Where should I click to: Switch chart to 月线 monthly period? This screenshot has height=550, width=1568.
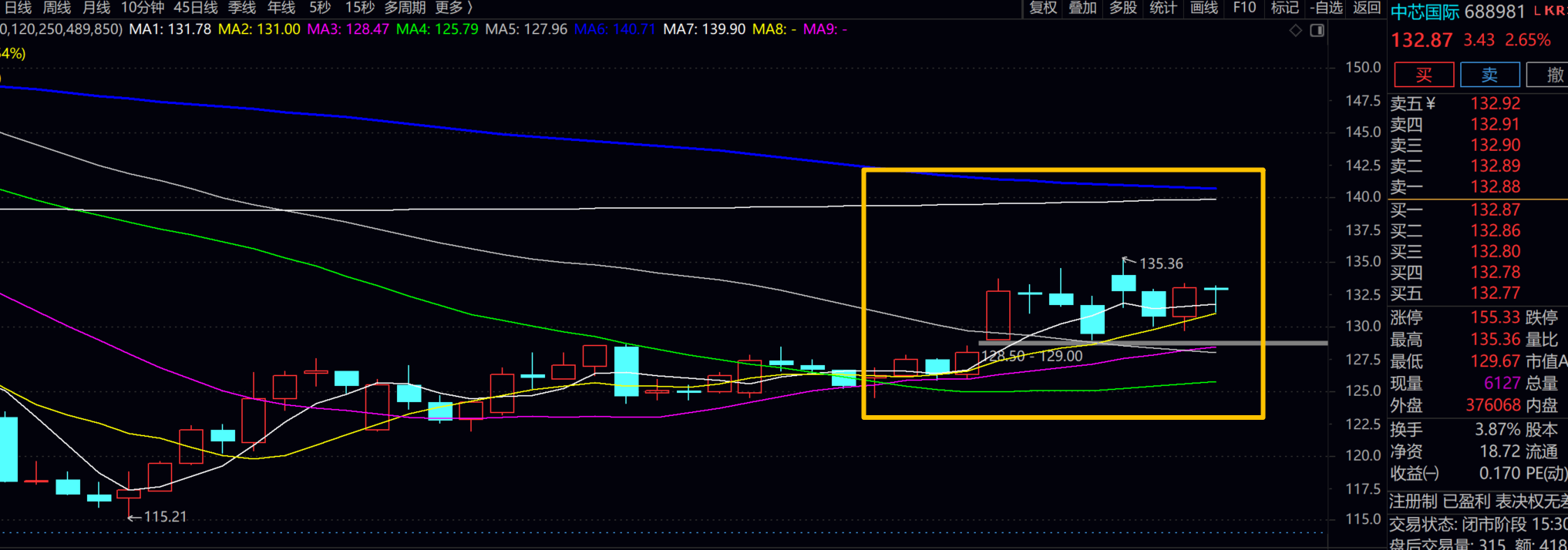pos(96,8)
